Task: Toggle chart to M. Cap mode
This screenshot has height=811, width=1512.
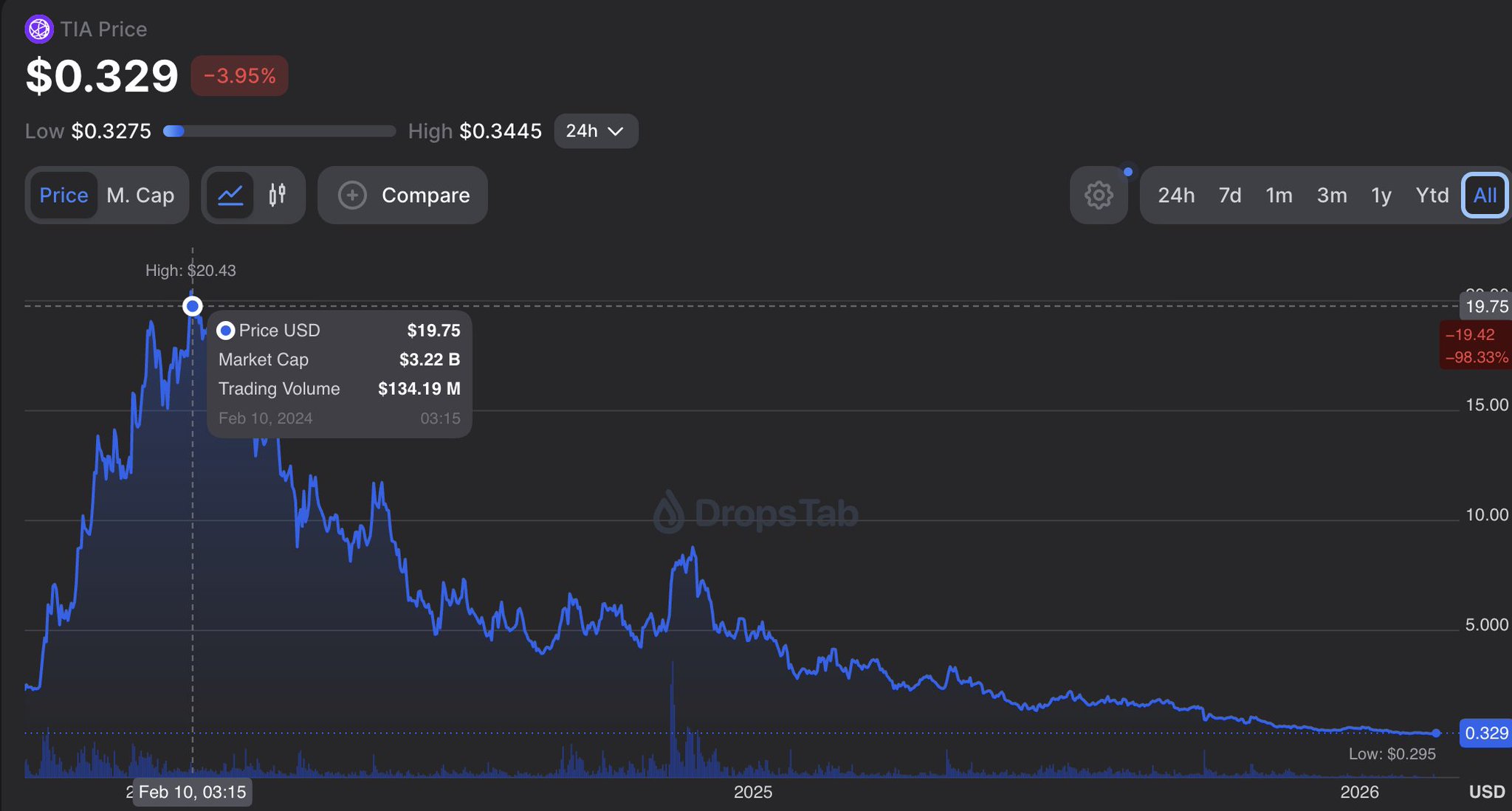Action: point(140,195)
